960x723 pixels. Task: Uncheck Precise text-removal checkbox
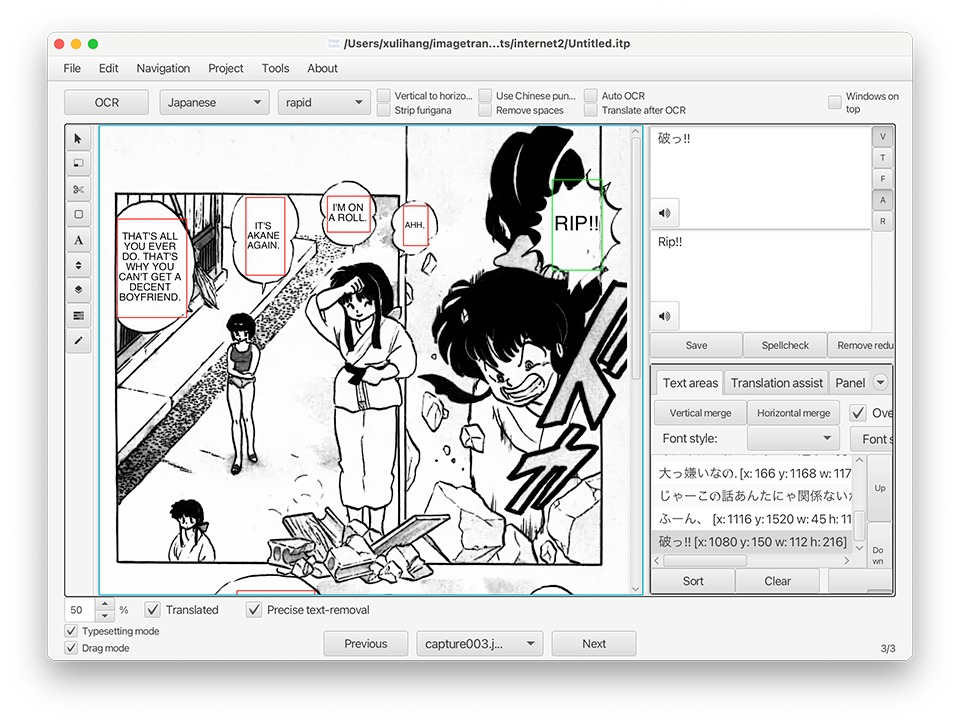click(x=253, y=610)
